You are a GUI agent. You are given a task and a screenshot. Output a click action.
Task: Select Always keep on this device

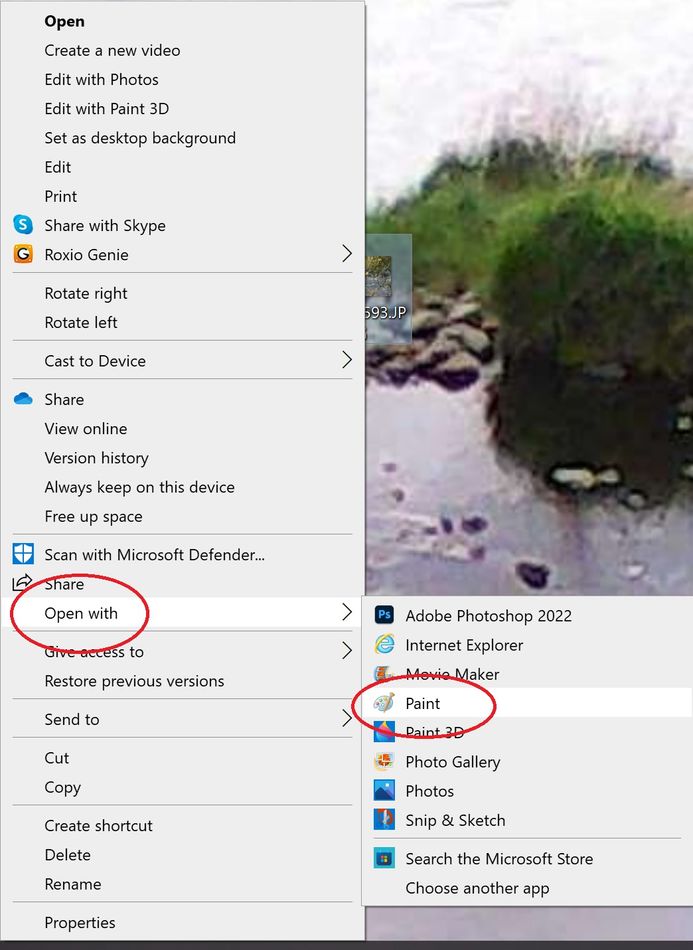click(139, 487)
